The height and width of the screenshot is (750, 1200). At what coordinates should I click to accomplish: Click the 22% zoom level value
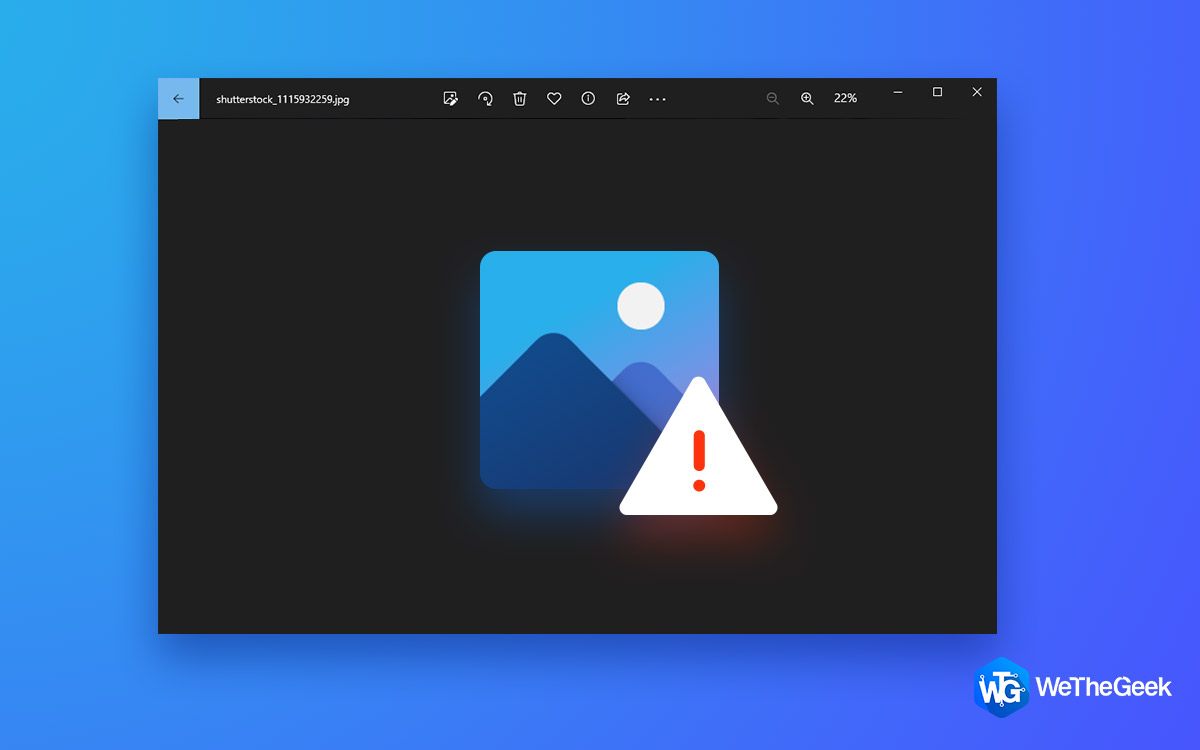tap(845, 98)
